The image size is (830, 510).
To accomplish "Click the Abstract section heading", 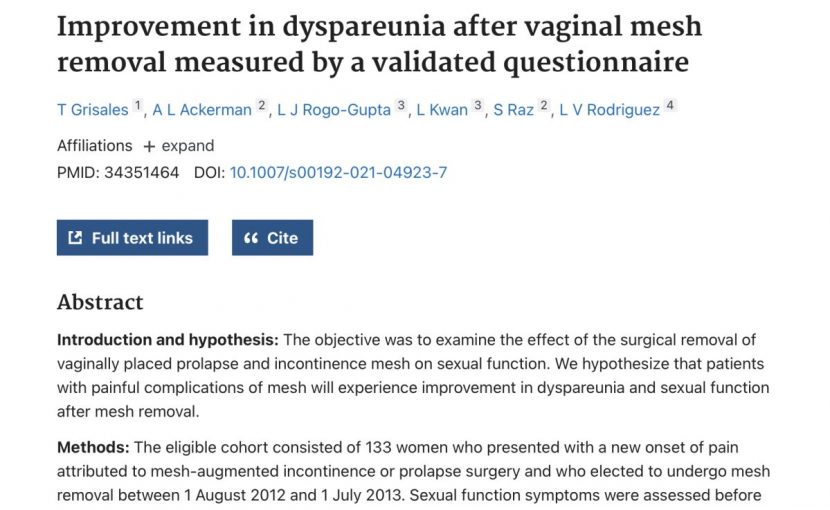I will click(100, 302).
